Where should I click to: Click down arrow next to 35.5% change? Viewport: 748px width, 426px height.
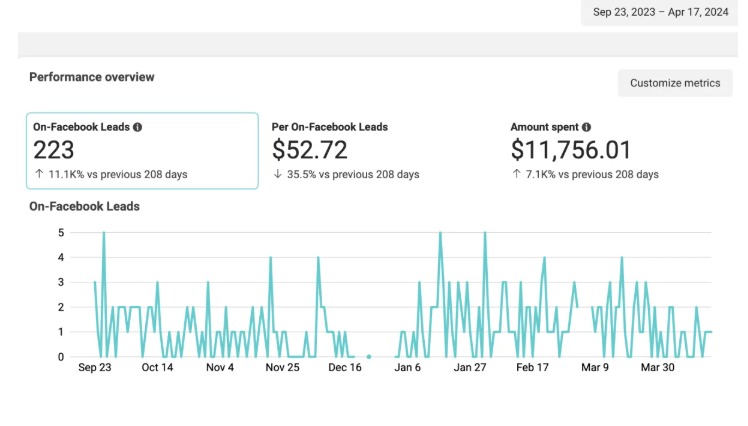coord(278,174)
